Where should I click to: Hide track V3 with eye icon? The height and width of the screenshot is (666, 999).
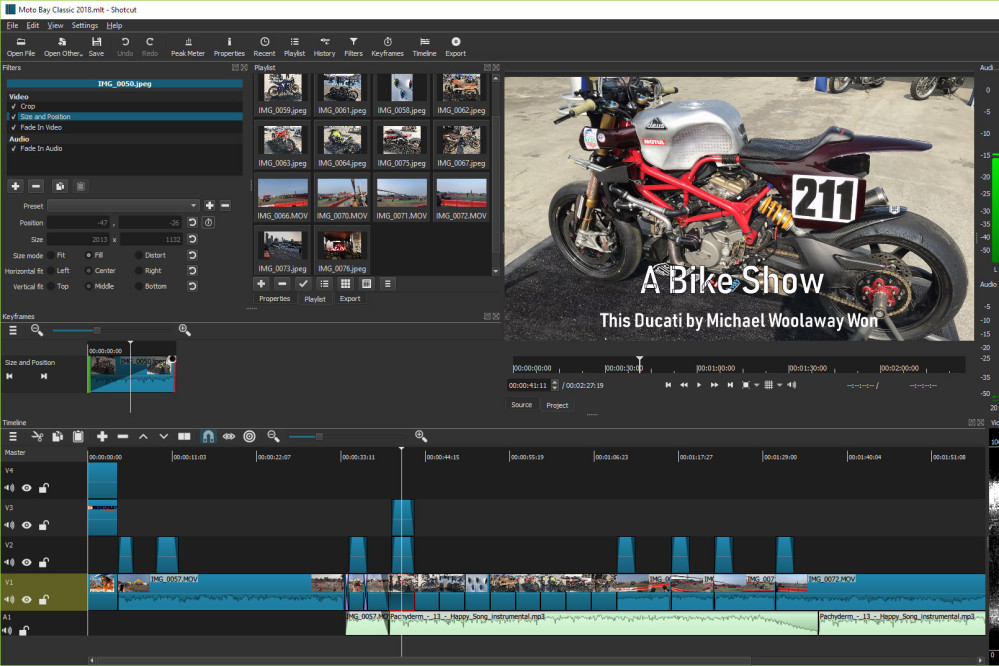click(x=26, y=525)
